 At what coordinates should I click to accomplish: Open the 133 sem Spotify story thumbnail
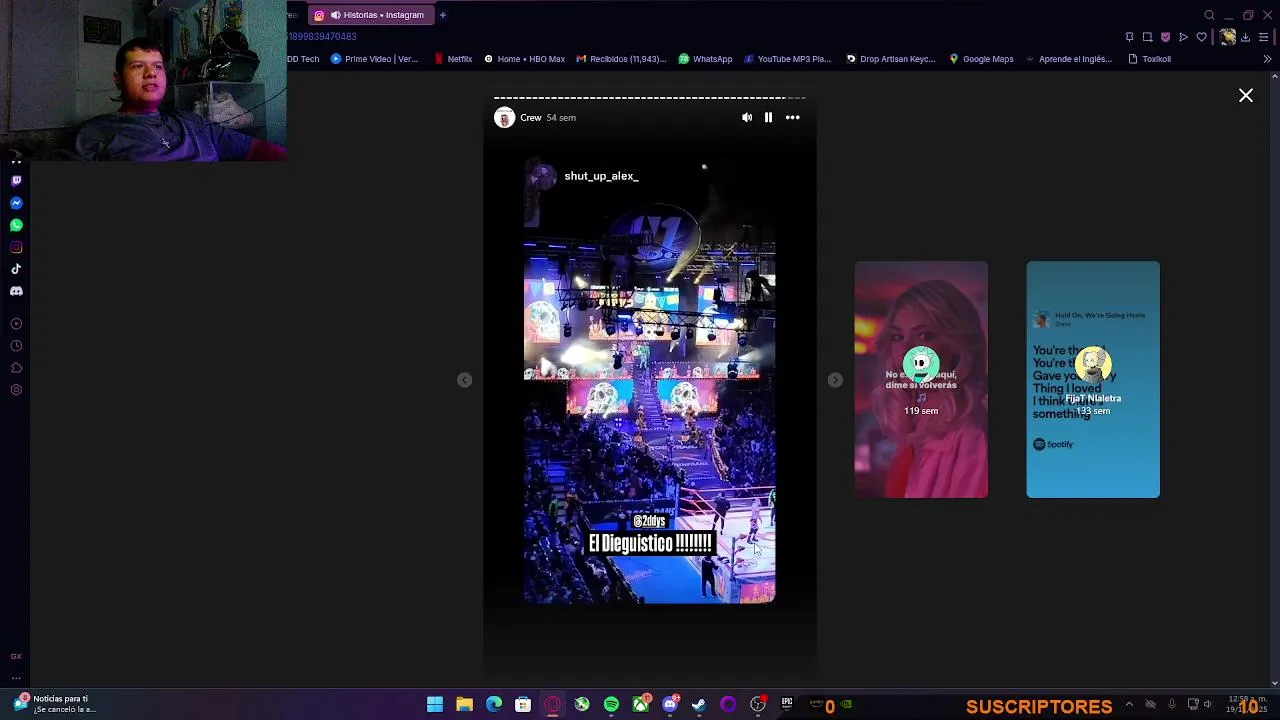click(1093, 380)
